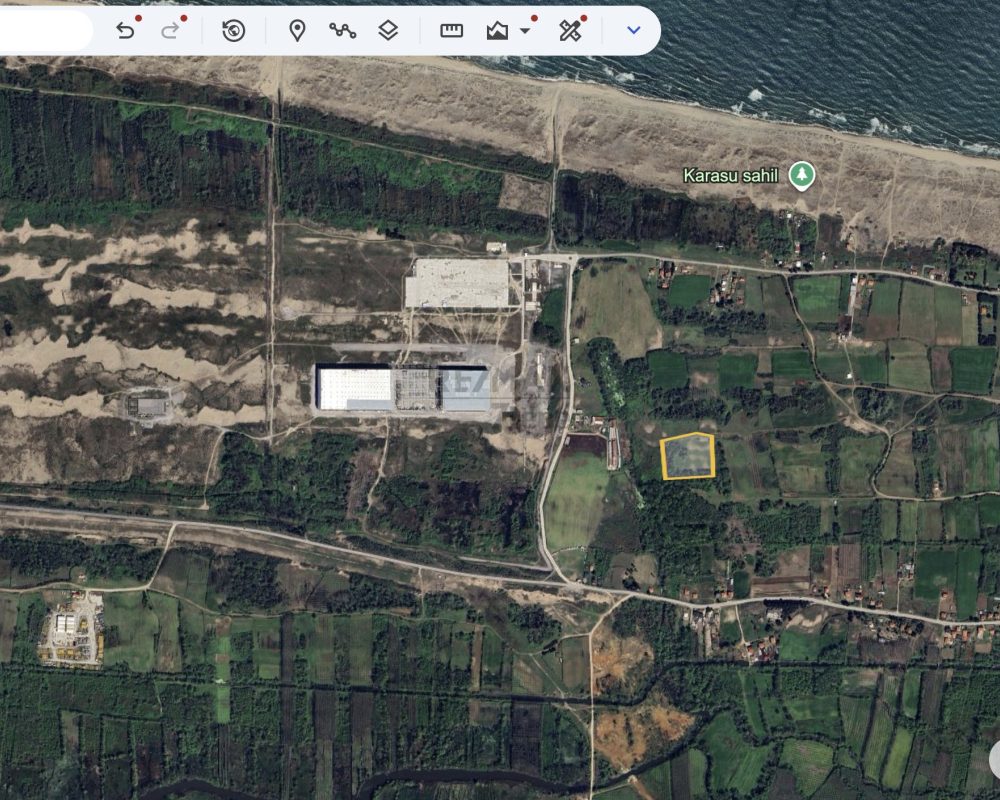Select the Draw path or polygon tool
This screenshot has height=800, width=1000.
[342, 30]
